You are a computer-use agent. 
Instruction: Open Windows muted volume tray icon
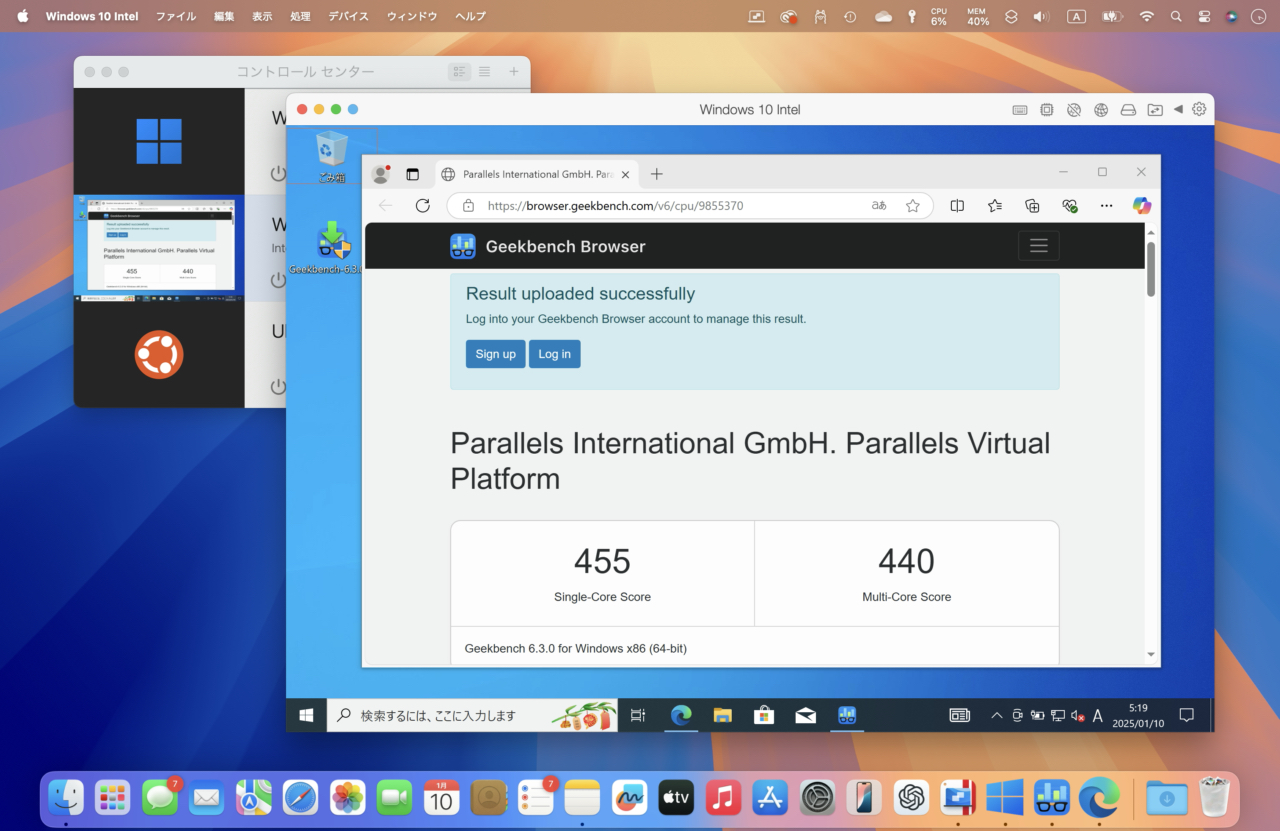click(1078, 715)
